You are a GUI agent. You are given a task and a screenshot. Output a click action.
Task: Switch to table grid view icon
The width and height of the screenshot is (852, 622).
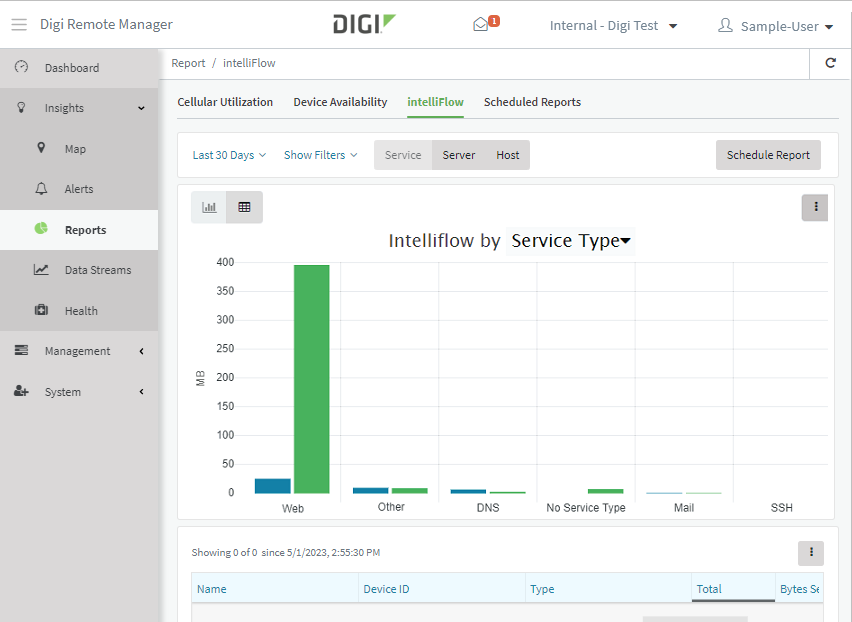click(244, 207)
